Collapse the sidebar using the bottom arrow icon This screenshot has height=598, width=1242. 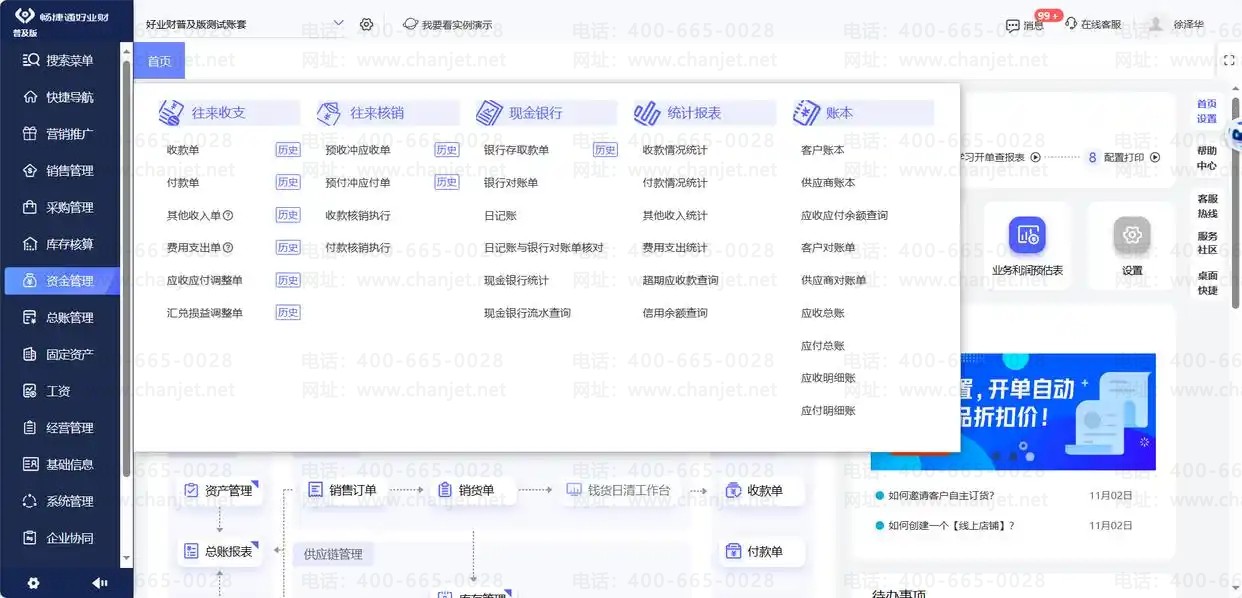pyautogui.click(x=99, y=583)
